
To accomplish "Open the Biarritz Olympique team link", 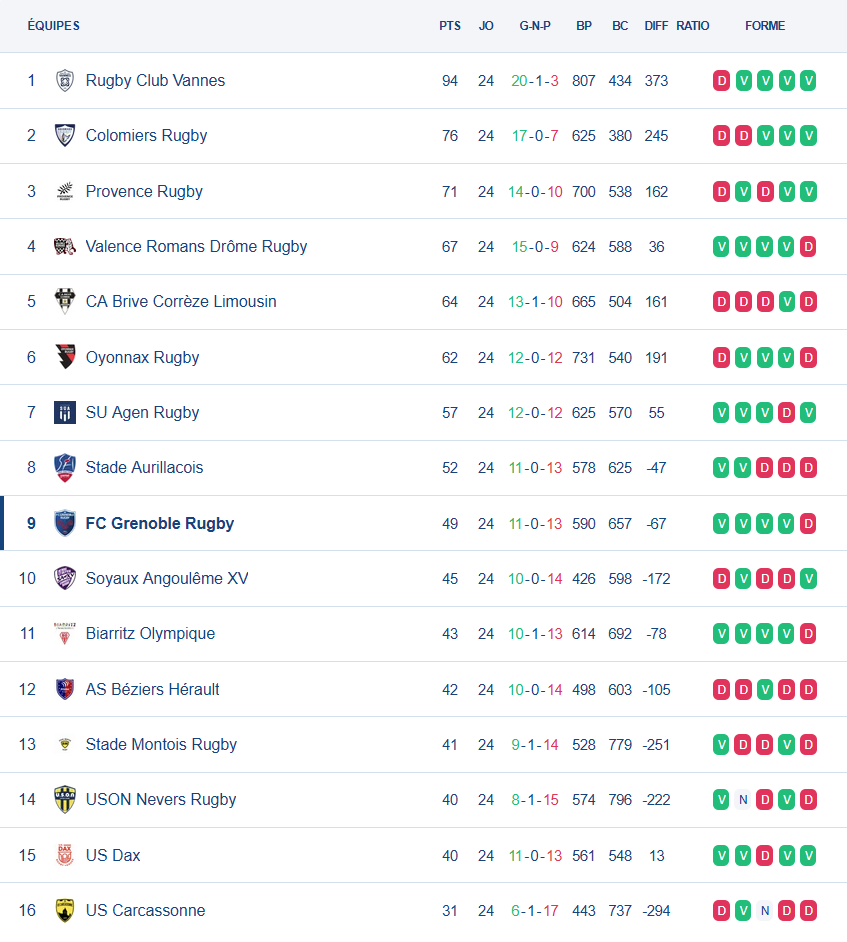I will click(150, 633).
